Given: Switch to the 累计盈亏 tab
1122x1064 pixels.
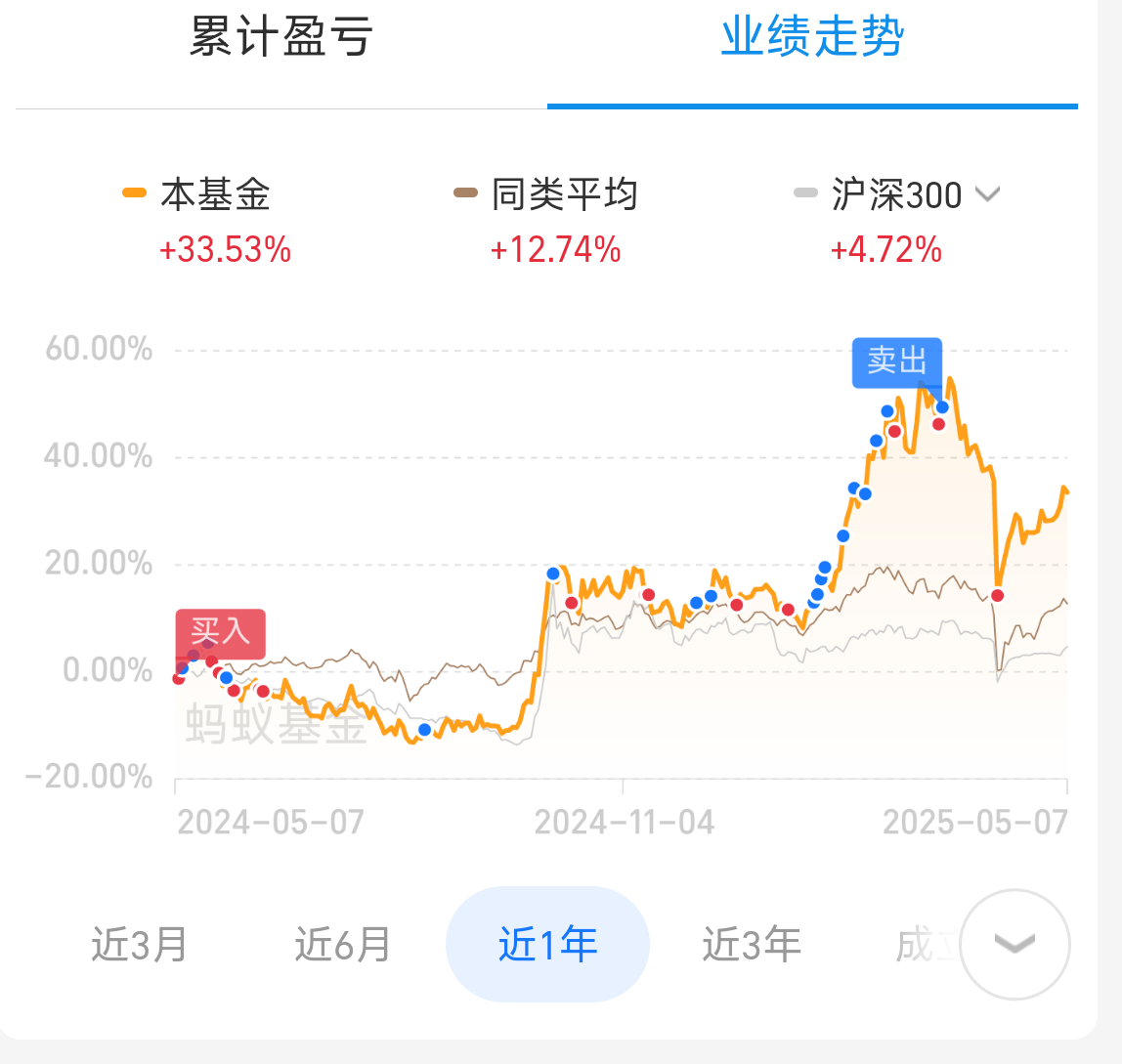Looking at the screenshot, I should [x=280, y=37].
